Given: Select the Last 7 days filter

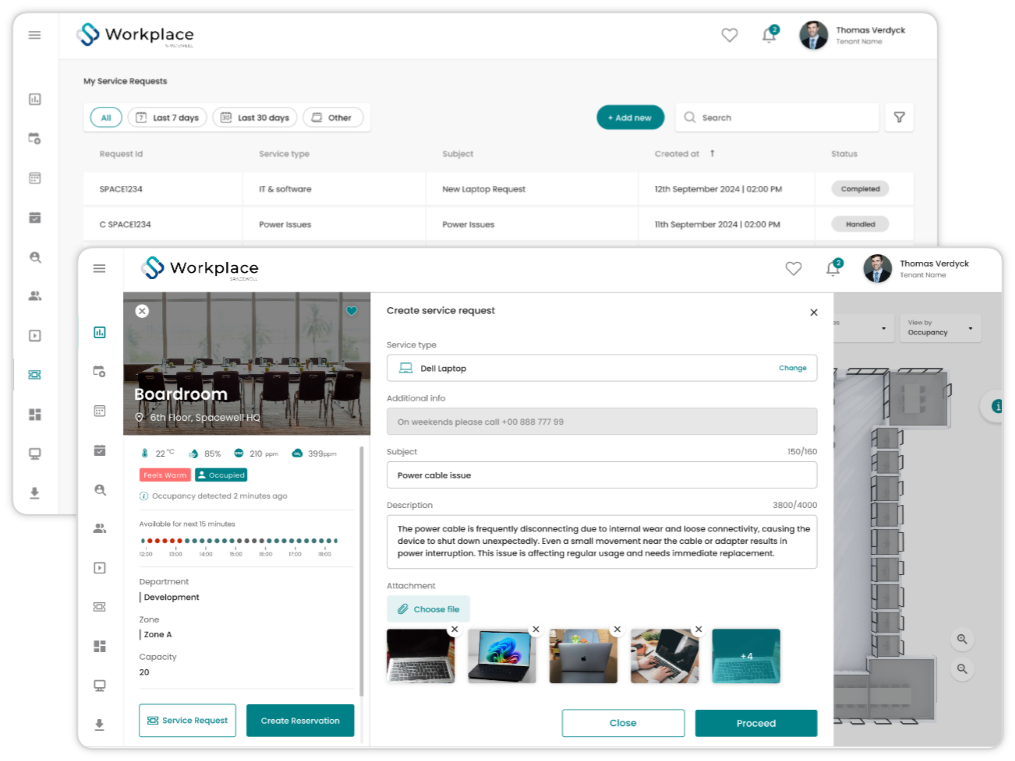Looking at the screenshot, I should (168, 118).
